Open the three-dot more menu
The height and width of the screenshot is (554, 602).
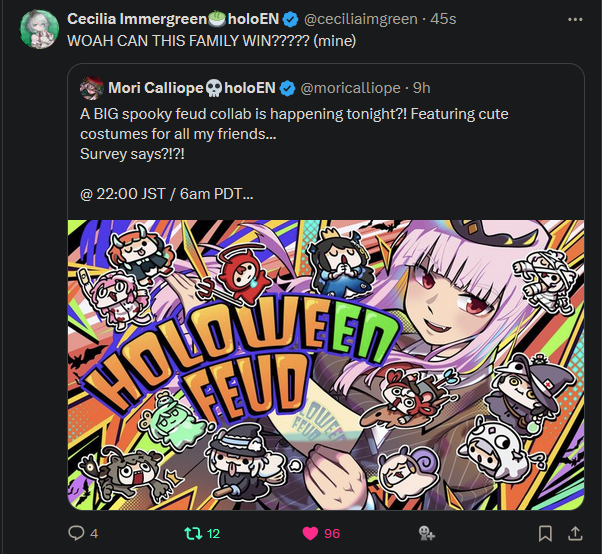pos(573,19)
